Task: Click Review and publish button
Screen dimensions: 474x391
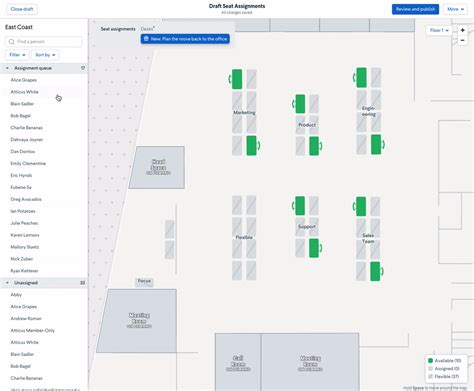Action: coord(415,9)
